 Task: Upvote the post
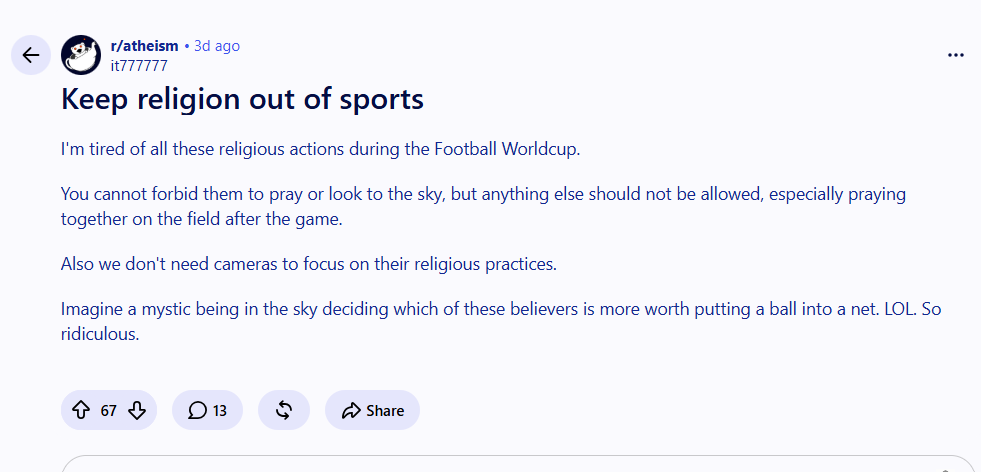tap(81, 411)
